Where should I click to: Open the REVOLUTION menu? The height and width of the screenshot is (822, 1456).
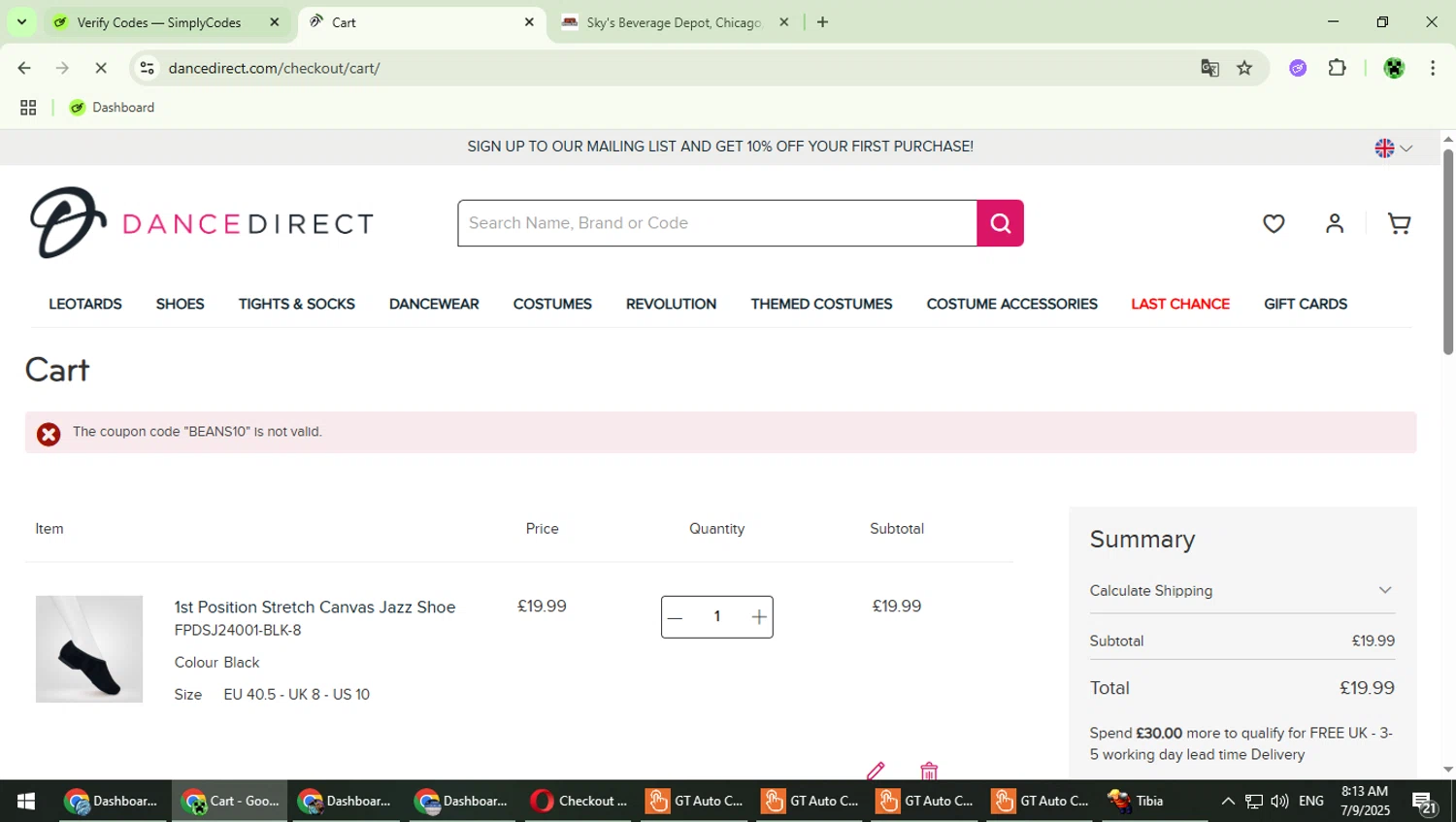click(671, 304)
